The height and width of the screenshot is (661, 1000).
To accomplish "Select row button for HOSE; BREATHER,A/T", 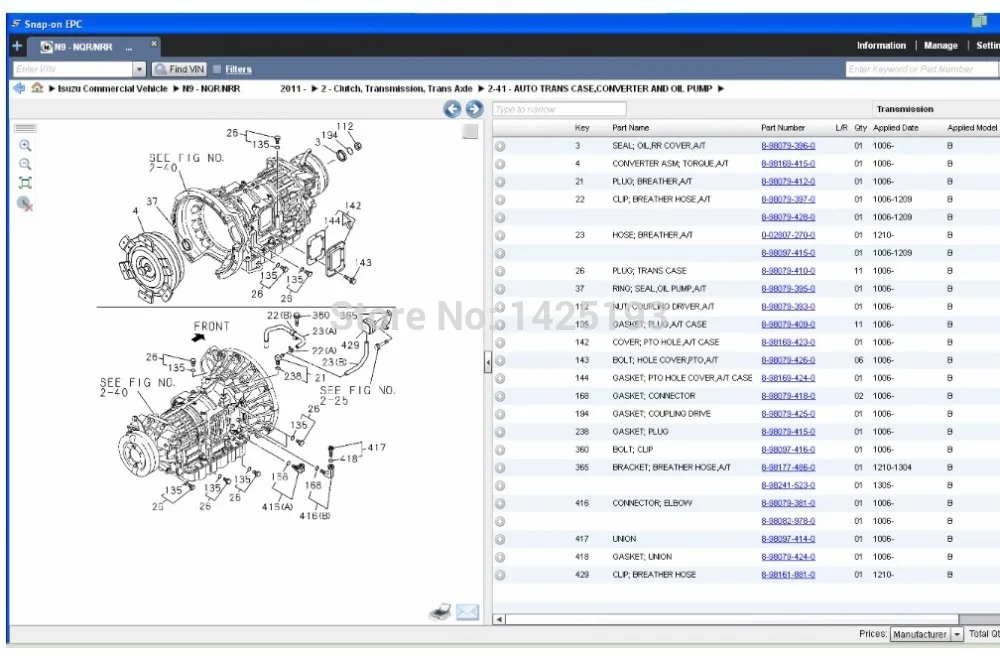I will pyautogui.click(x=500, y=235).
